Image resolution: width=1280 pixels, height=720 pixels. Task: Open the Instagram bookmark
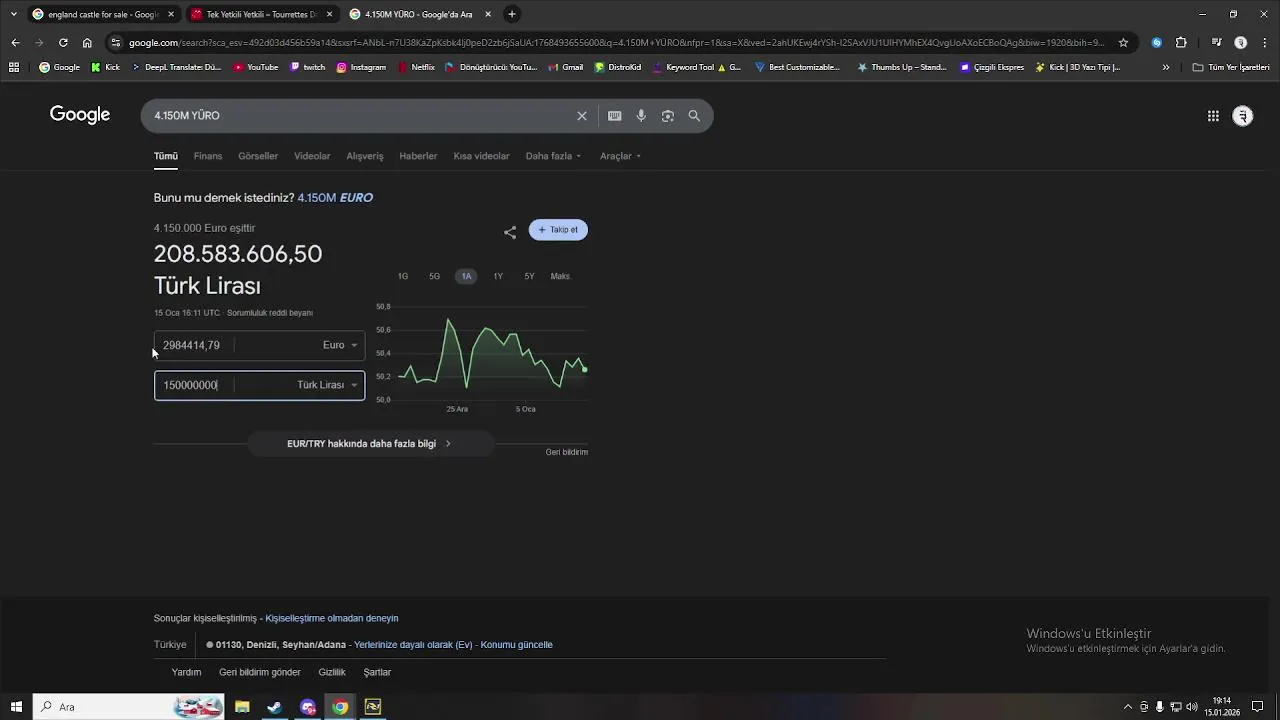point(361,67)
